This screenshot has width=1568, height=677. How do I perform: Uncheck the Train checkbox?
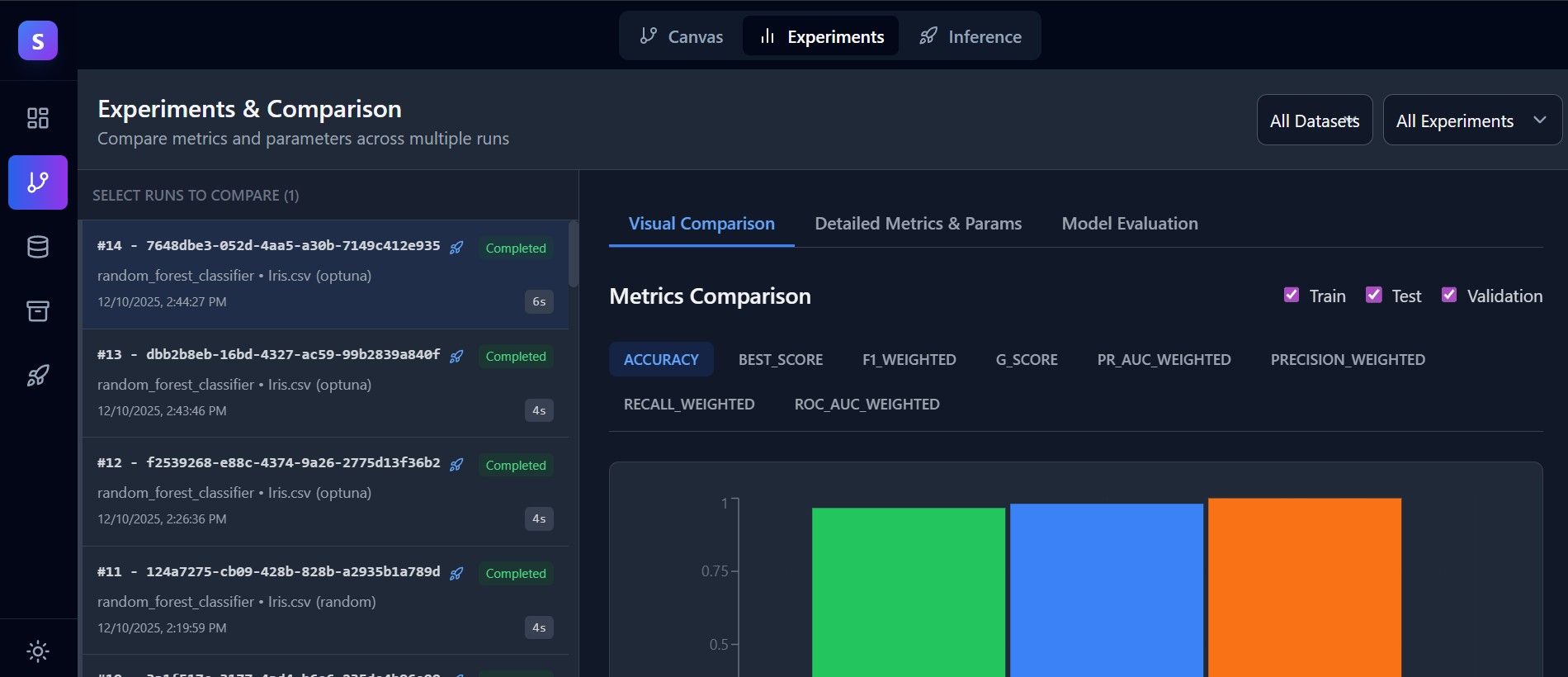(1292, 295)
